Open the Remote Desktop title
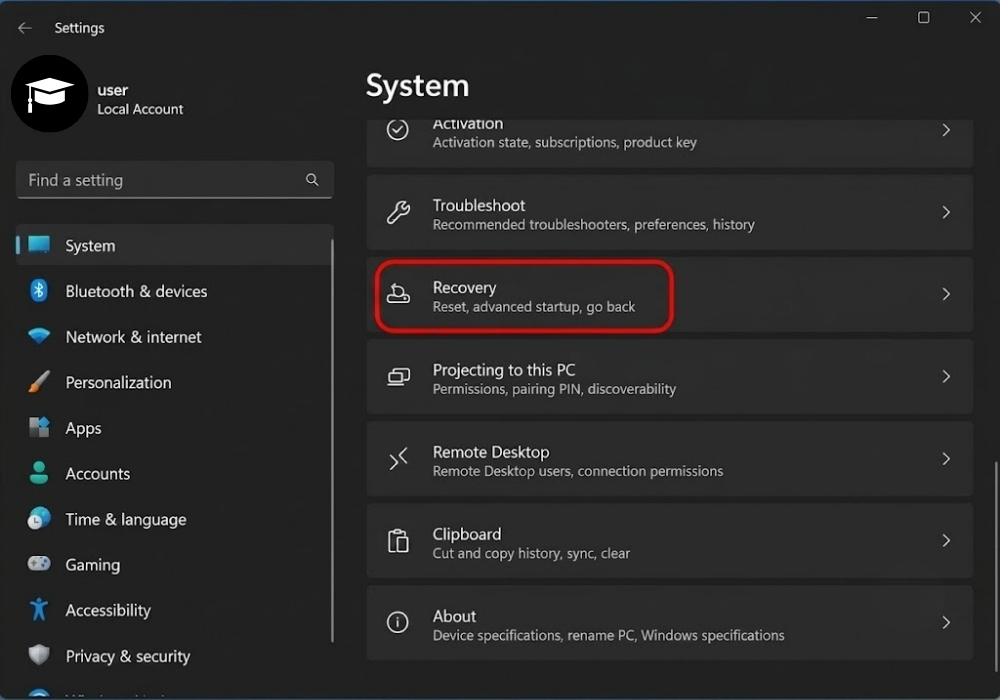 click(491, 452)
